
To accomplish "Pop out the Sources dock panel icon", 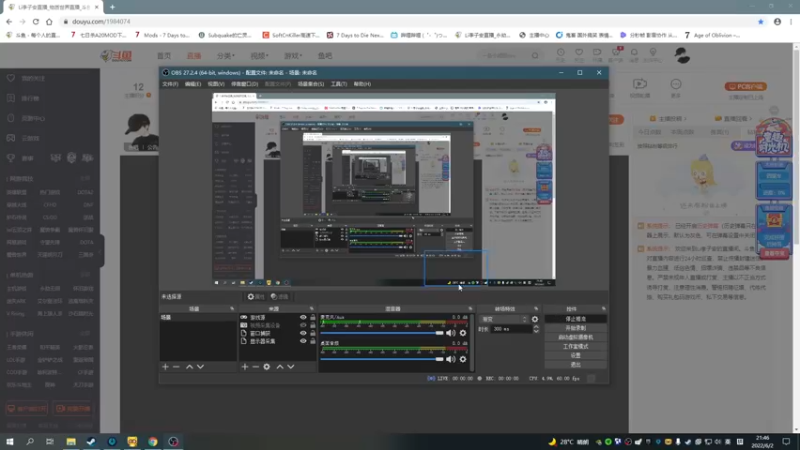I will coord(311,309).
